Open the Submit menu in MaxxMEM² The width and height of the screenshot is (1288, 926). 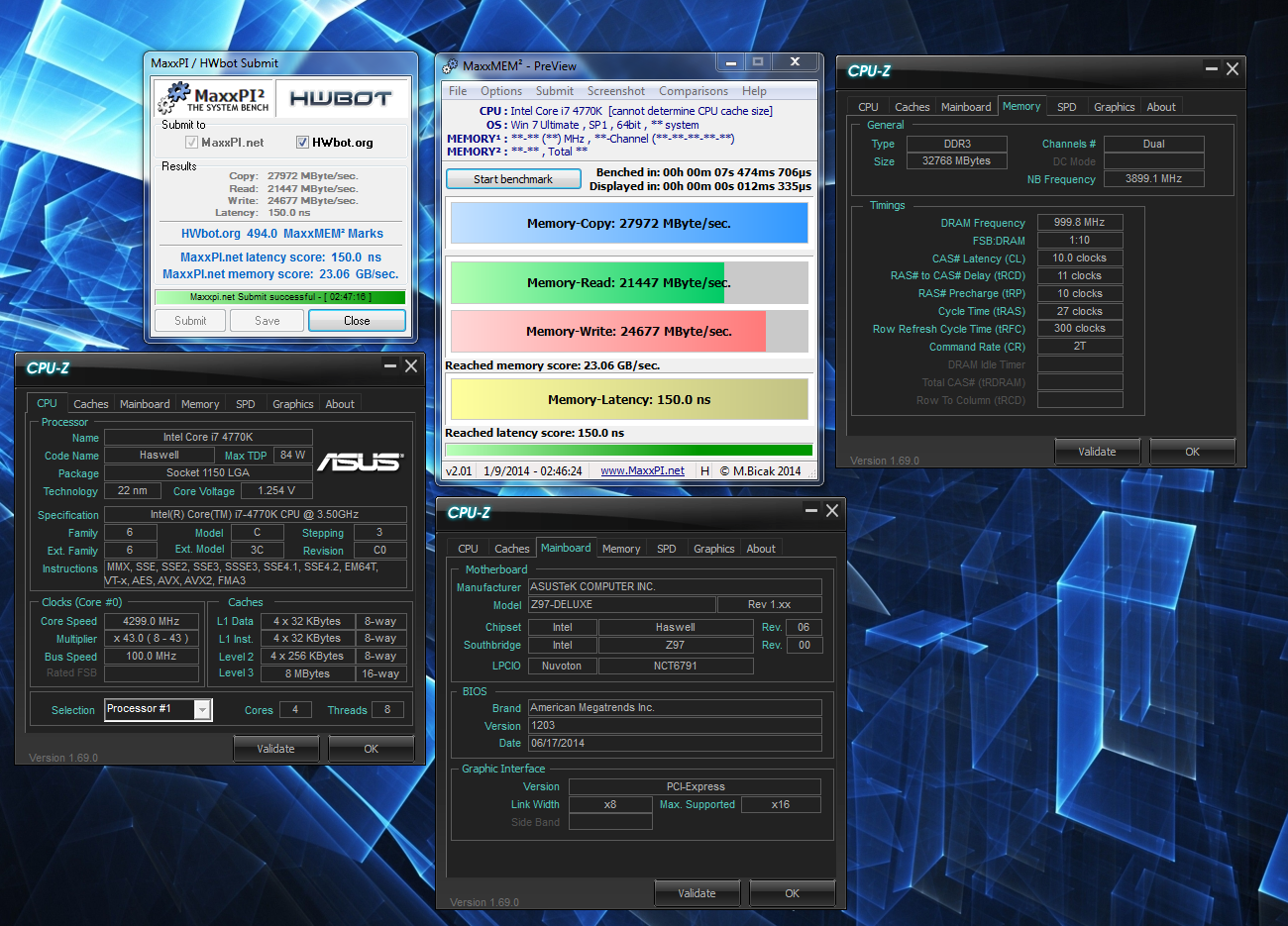point(555,91)
